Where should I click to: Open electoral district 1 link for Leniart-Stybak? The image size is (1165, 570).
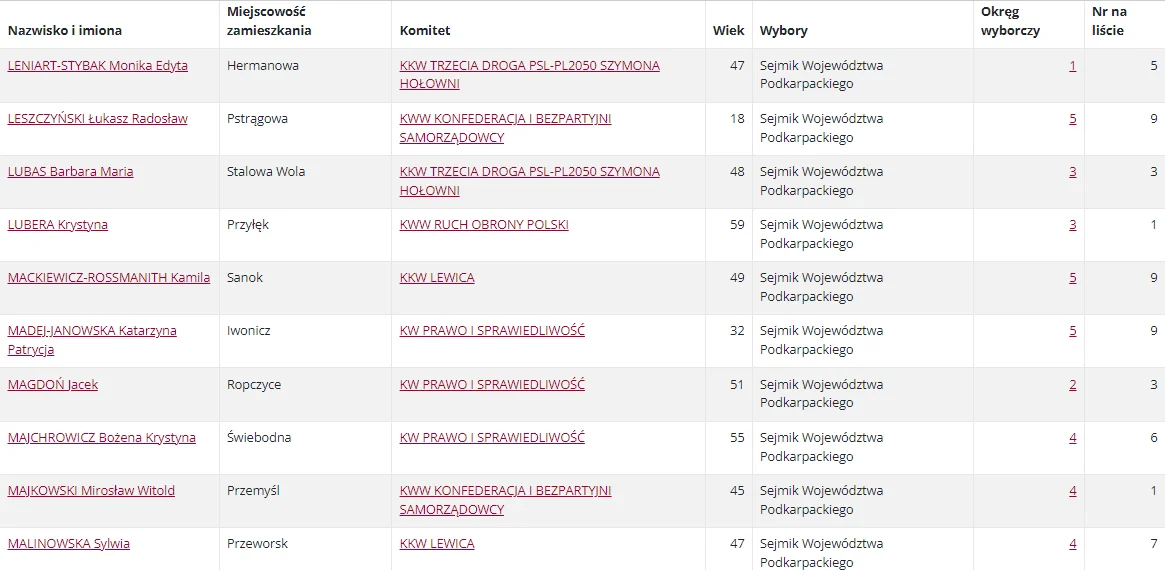click(1072, 65)
